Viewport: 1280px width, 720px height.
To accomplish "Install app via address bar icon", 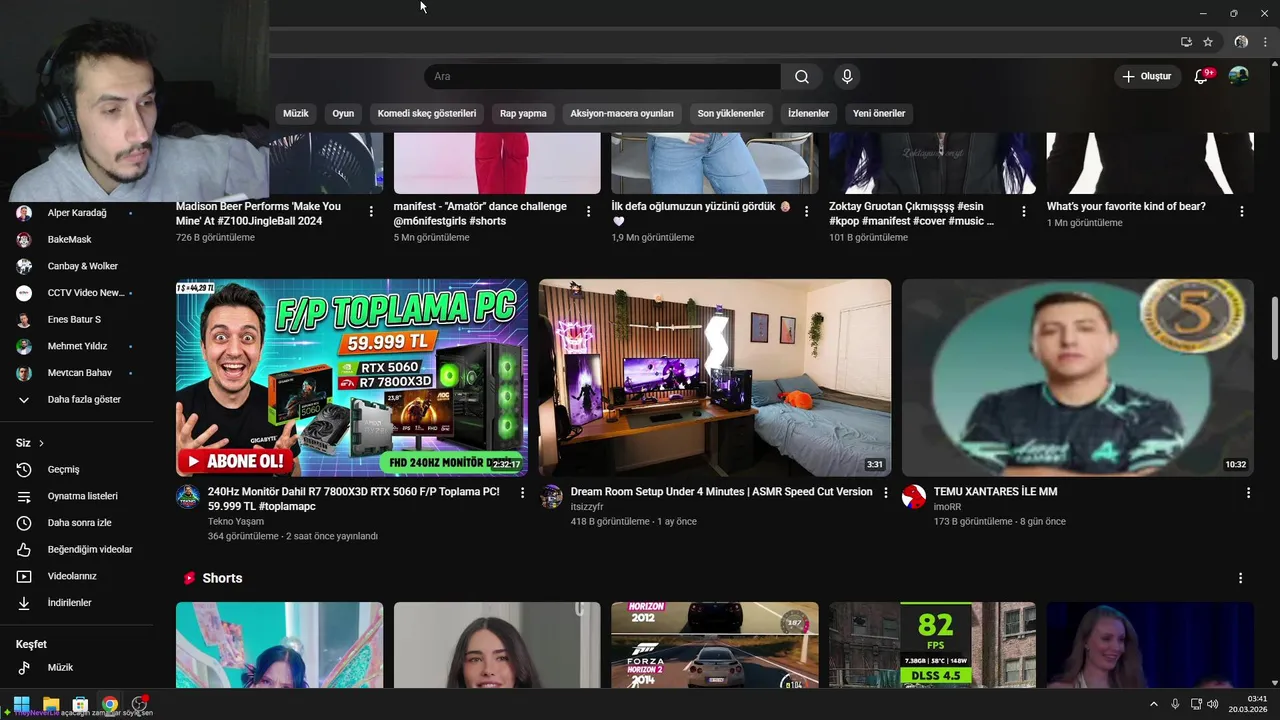I will coord(1186,42).
